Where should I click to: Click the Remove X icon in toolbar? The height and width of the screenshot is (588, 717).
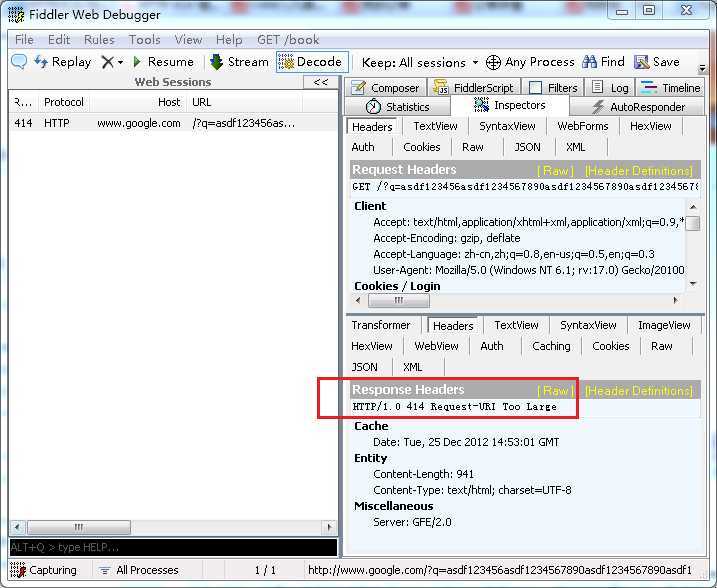pos(107,62)
